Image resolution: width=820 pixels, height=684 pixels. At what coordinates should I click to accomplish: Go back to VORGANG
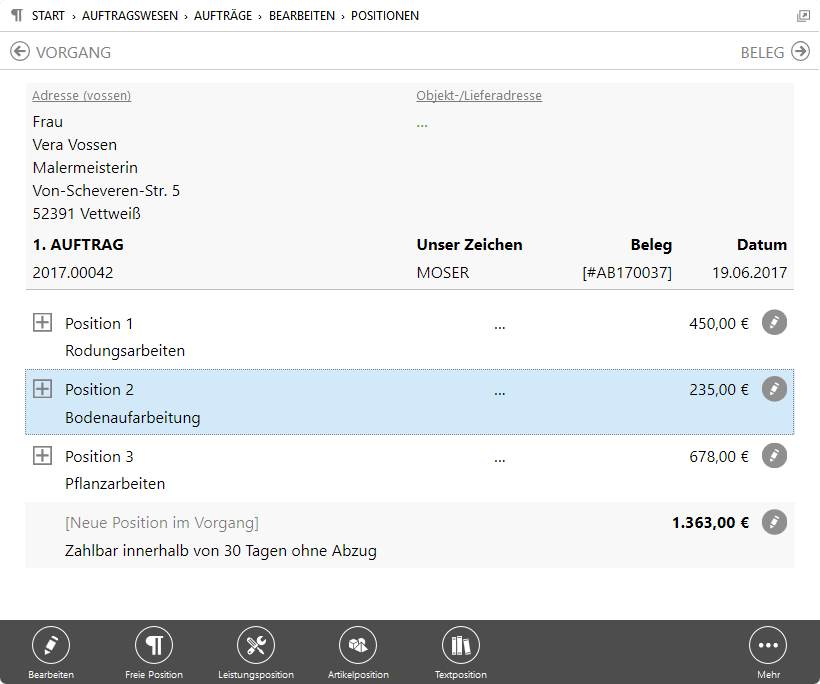[x=61, y=52]
